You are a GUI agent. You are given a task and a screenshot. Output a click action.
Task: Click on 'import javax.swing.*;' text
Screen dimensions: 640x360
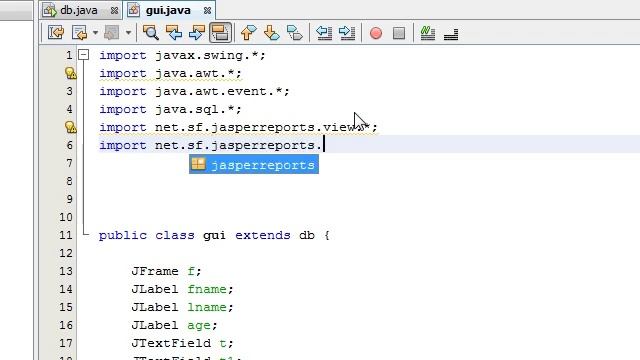(182, 55)
